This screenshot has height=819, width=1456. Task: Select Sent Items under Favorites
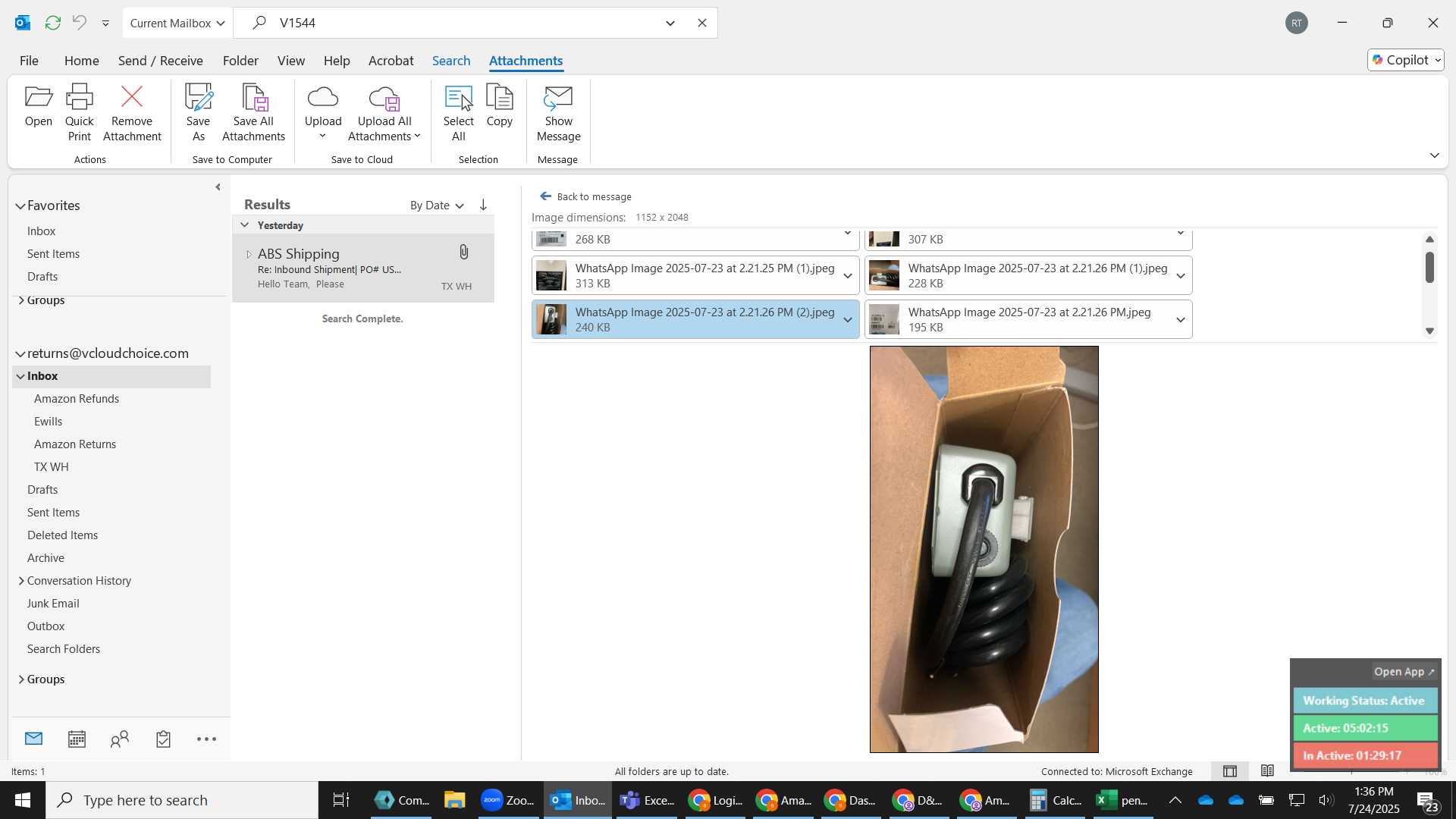pos(53,254)
